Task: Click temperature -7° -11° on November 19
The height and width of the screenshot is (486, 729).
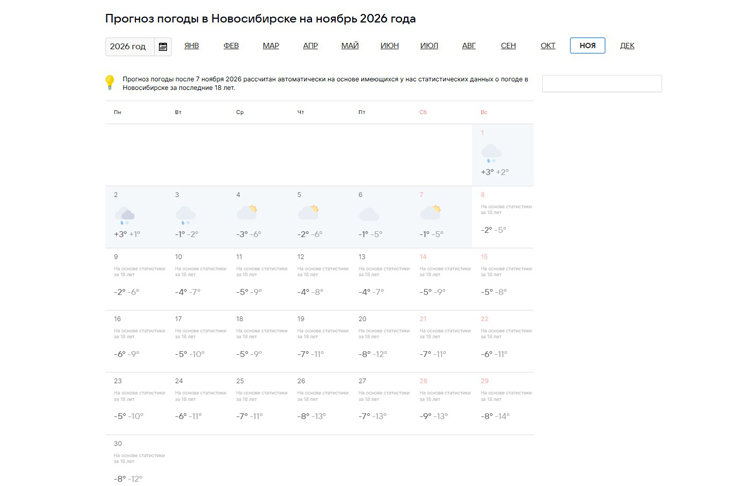Action: [311, 354]
